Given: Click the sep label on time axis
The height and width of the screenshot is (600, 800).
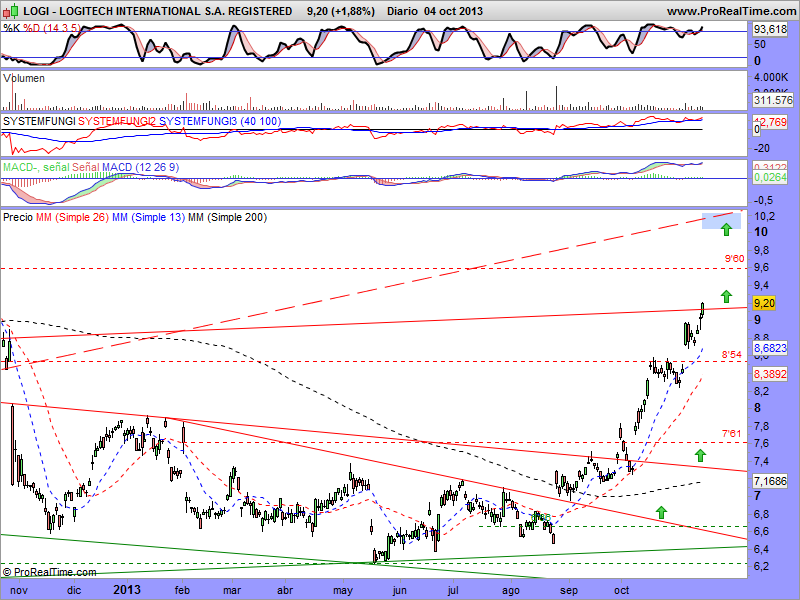Looking at the screenshot, I should [x=569, y=590].
